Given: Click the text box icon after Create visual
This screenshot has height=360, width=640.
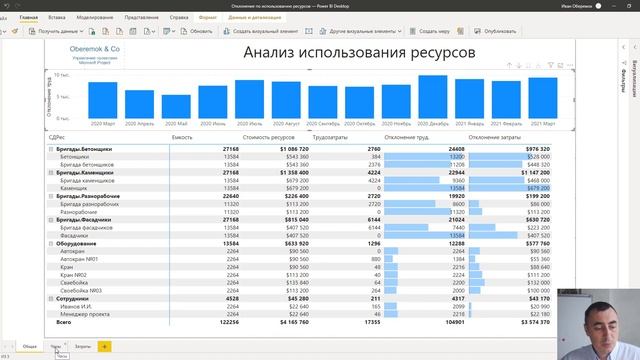Looking at the screenshot, I should pyautogui.click(x=309, y=31).
